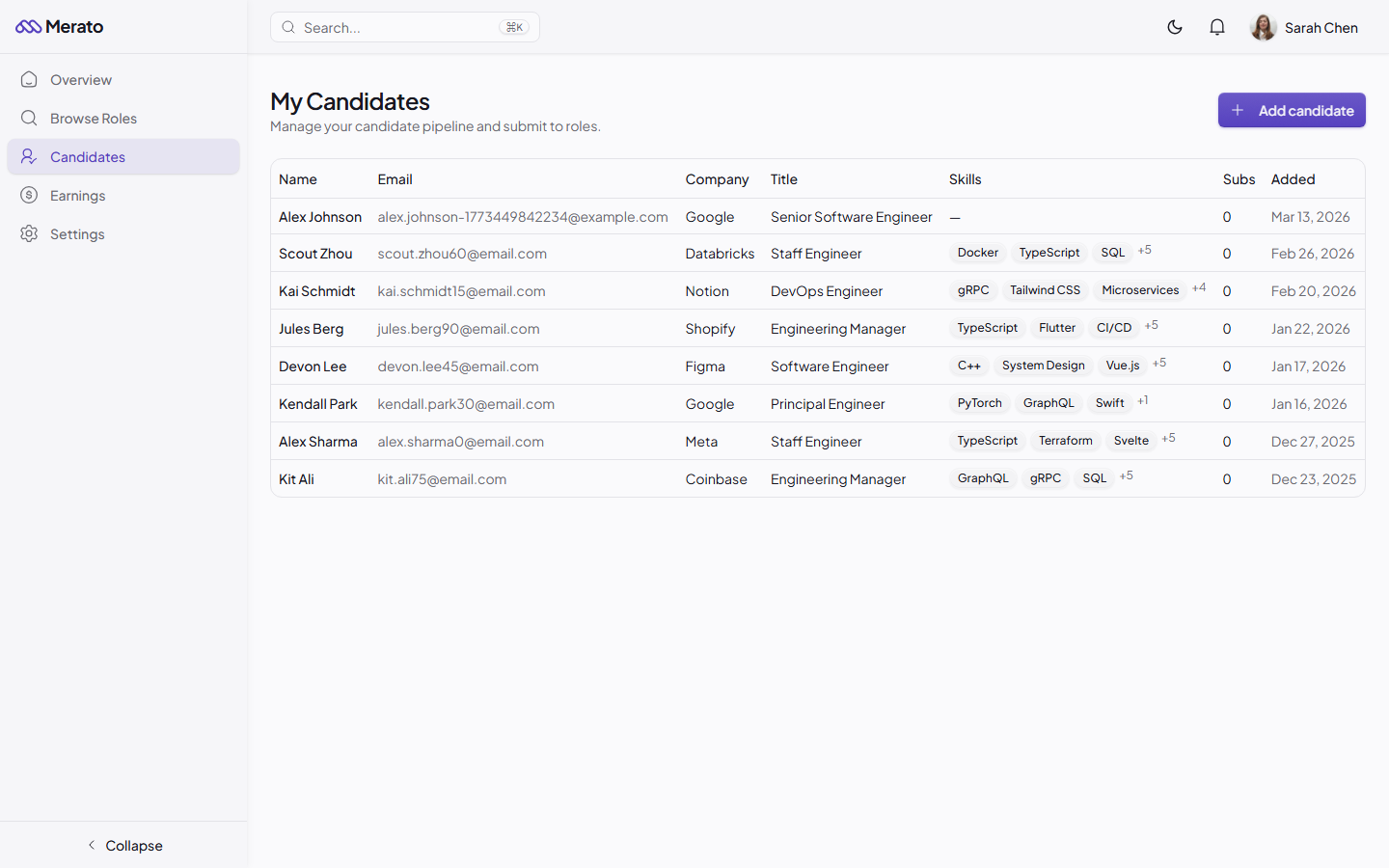Open the notifications bell
The width and height of the screenshot is (1389, 868).
click(1216, 27)
